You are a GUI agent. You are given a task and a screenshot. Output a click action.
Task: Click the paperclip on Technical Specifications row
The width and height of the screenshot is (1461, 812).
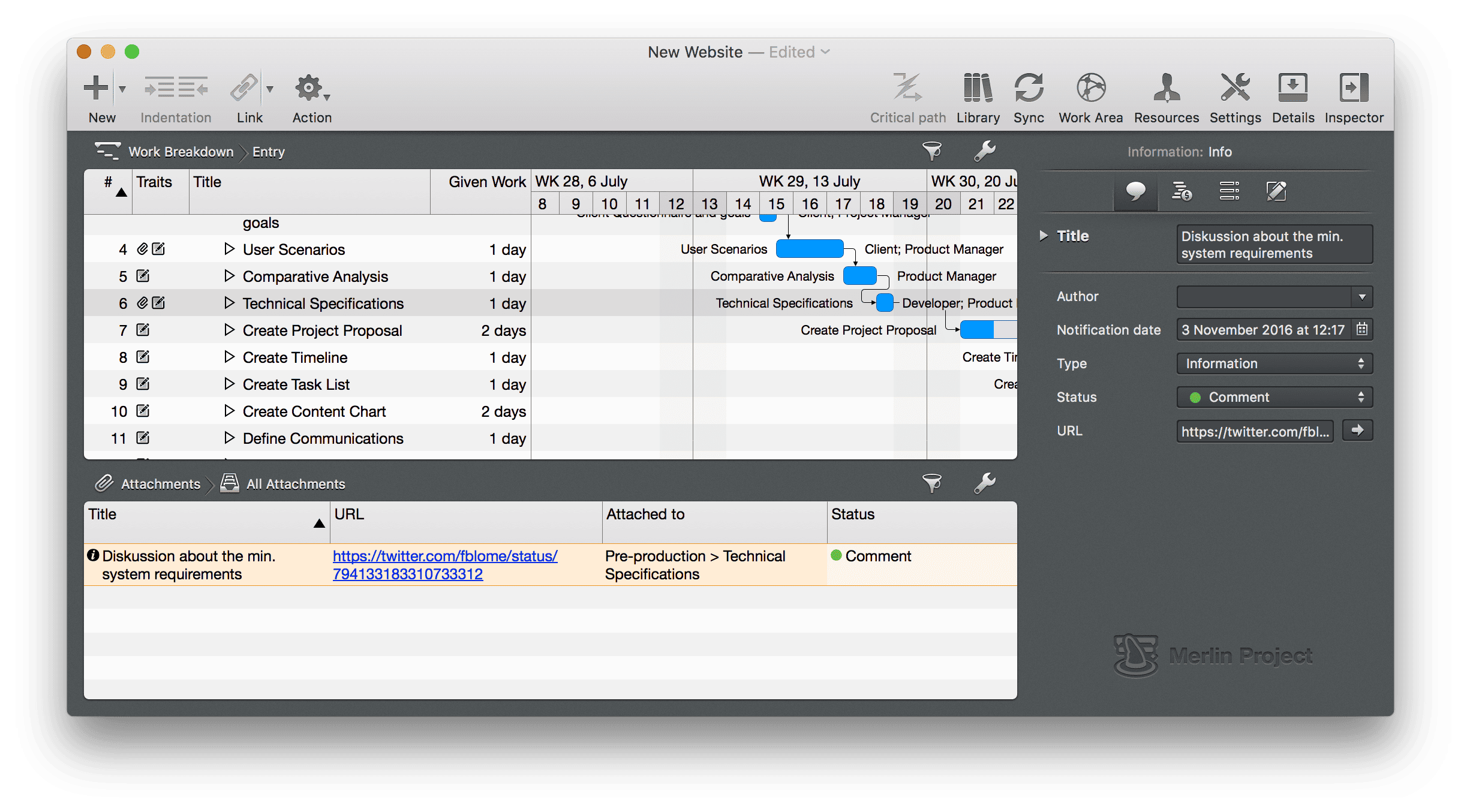[142, 303]
